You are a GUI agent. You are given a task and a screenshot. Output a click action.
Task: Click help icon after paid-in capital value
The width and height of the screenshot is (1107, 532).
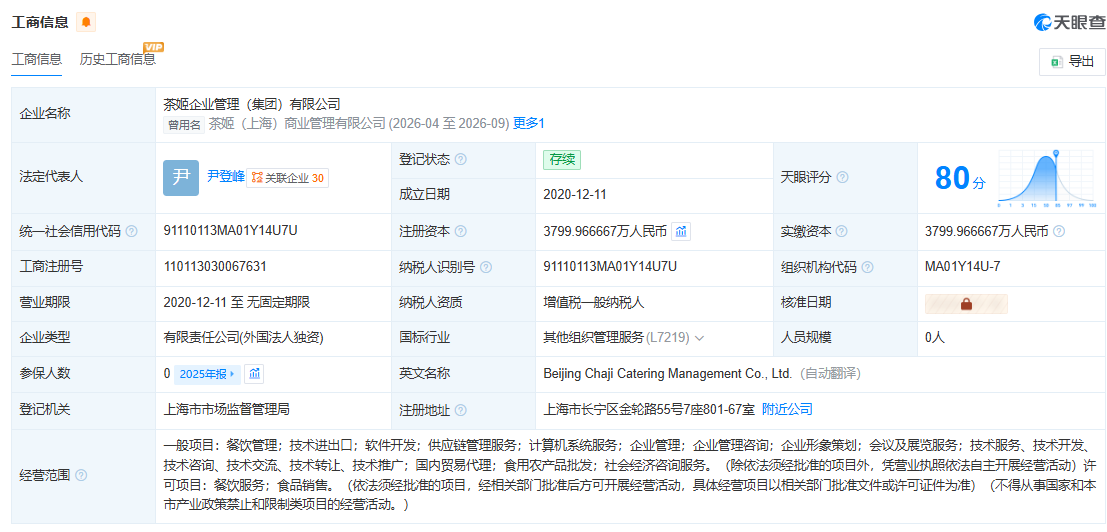(1059, 231)
